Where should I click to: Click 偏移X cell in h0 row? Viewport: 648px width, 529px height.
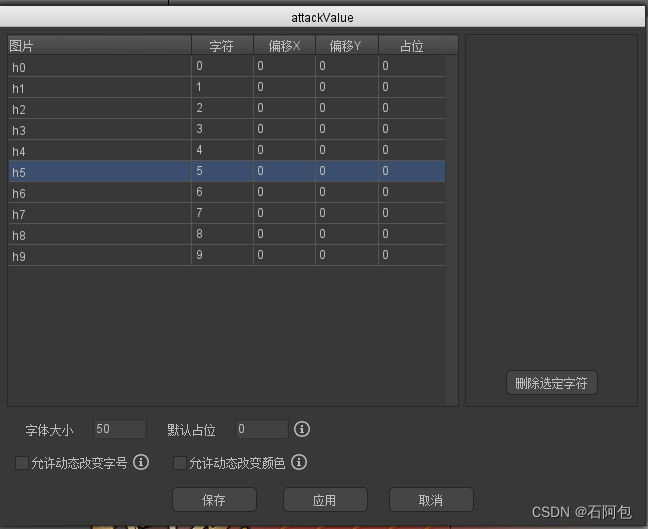click(284, 66)
